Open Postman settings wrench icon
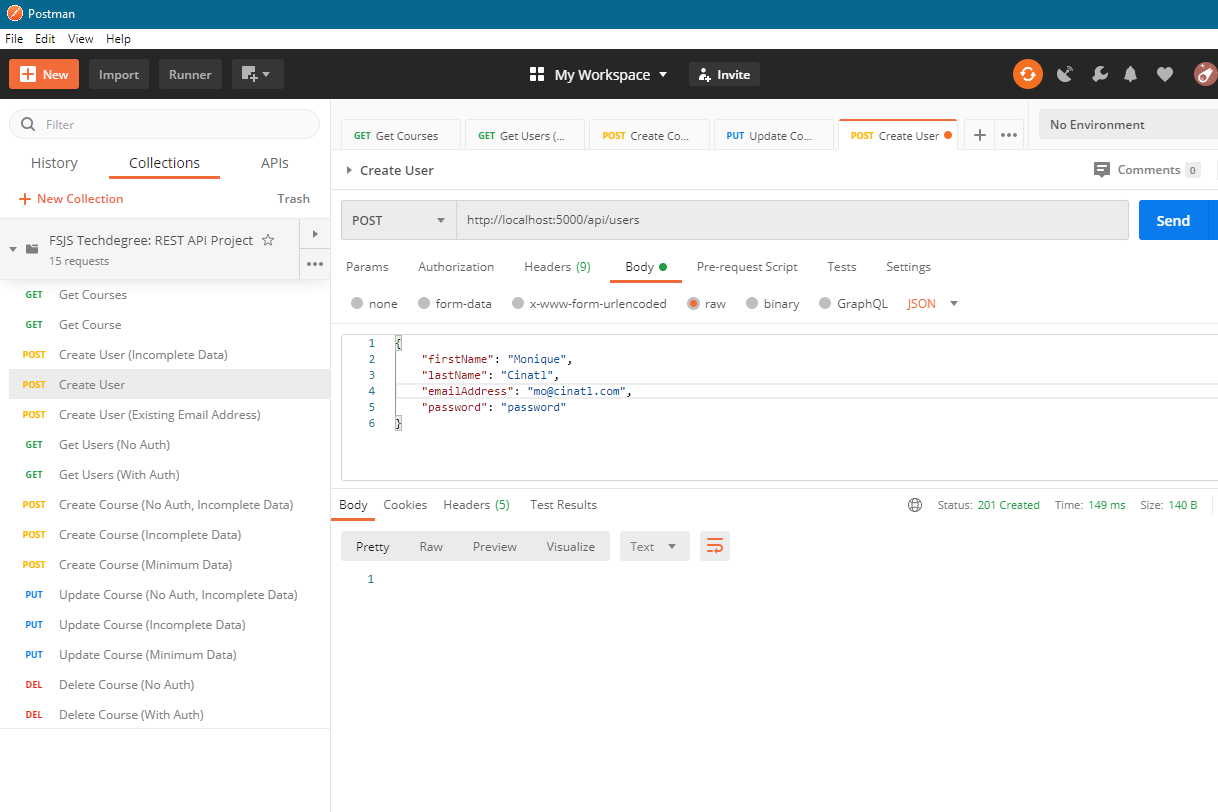 [x=1099, y=74]
